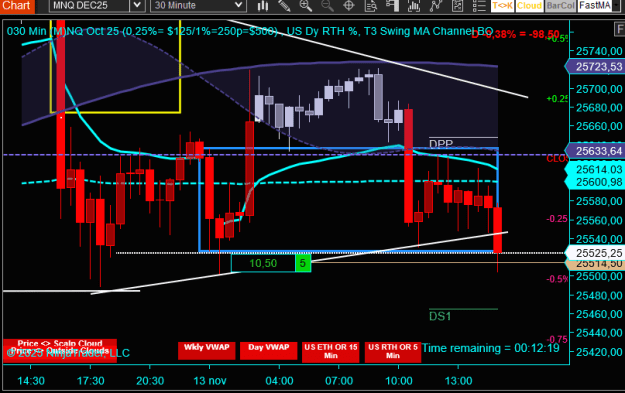Toggle the US ETH OR 15 Min button
Image resolution: width=625 pixels, height=393 pixels.
(x=331, y=352)
